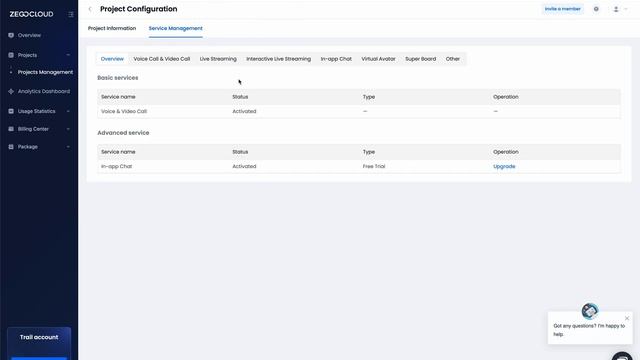Expand the Billing Center chevron
Image resolution: width=640 pixels, height=360 pixels.
tap(68, 129)
